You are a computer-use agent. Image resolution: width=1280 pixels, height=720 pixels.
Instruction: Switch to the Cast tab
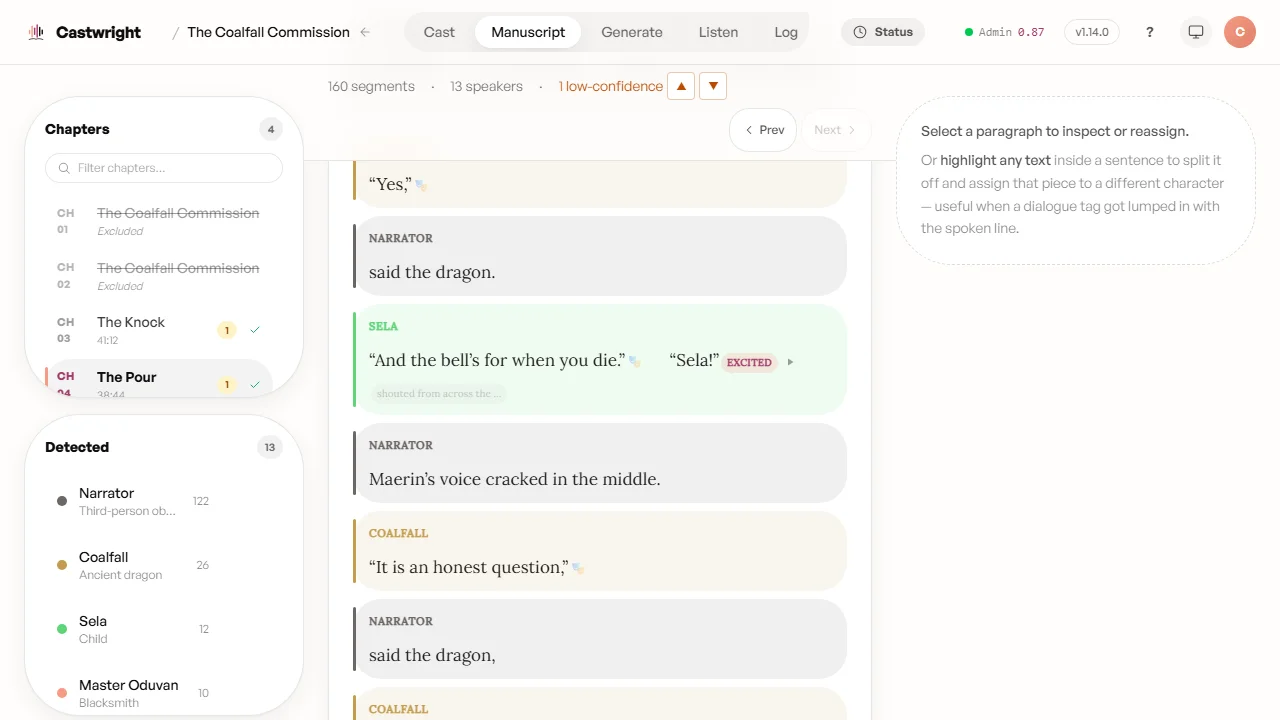pos(439,32)
